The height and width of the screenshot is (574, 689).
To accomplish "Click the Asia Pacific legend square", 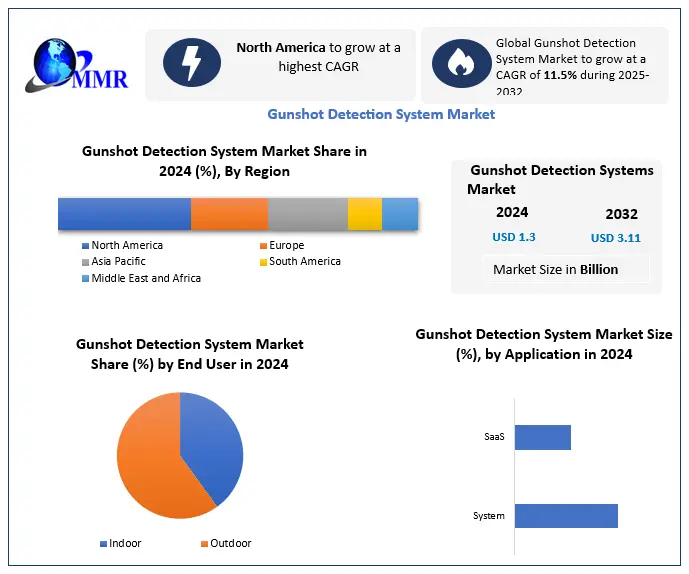I will coord(85,262).
